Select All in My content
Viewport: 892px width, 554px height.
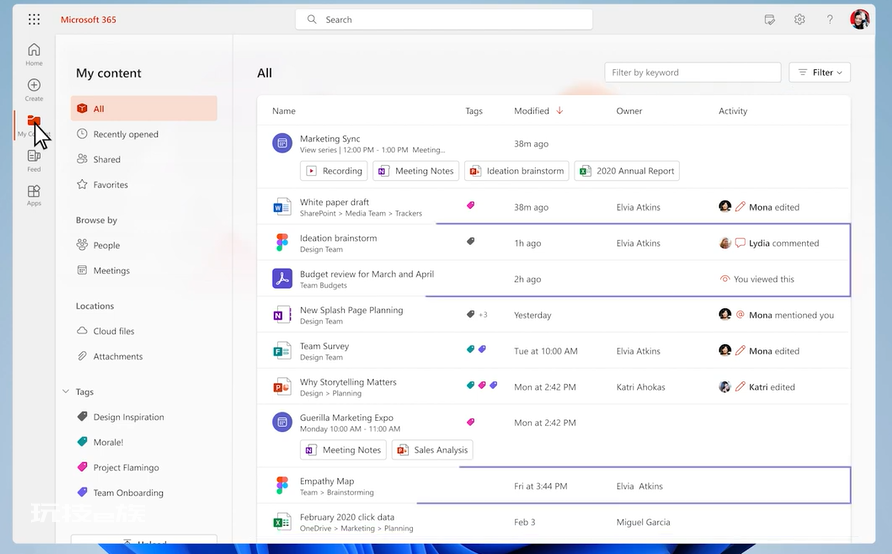coord(144,108)
